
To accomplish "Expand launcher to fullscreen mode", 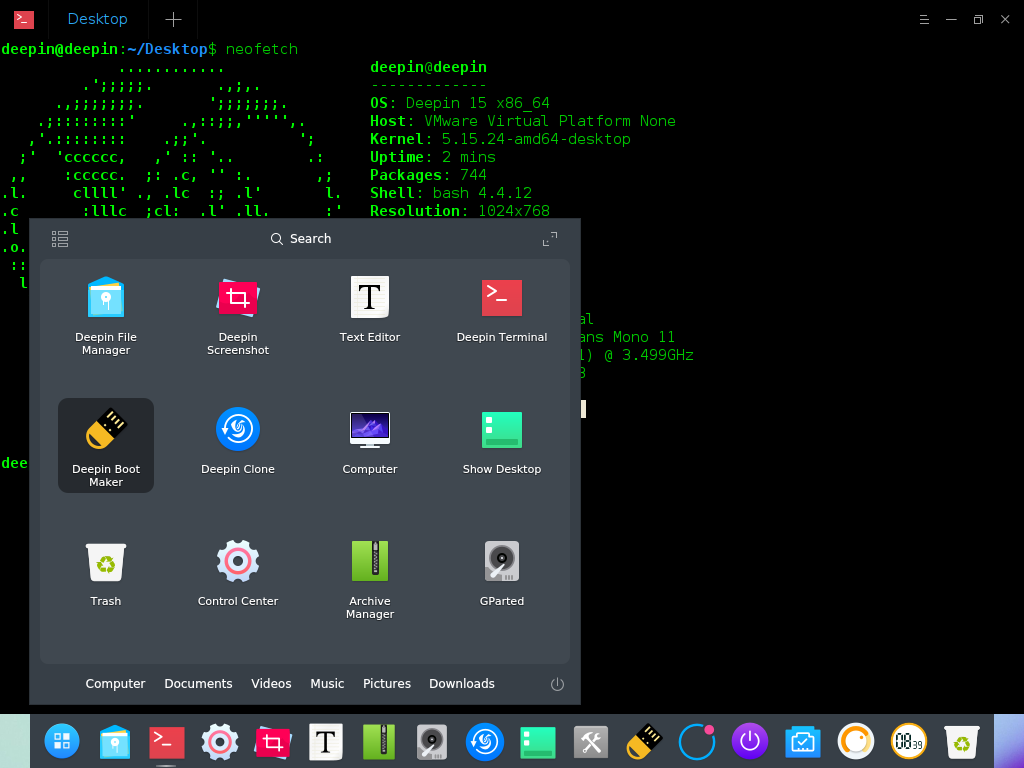I will (x=550, y=239).
